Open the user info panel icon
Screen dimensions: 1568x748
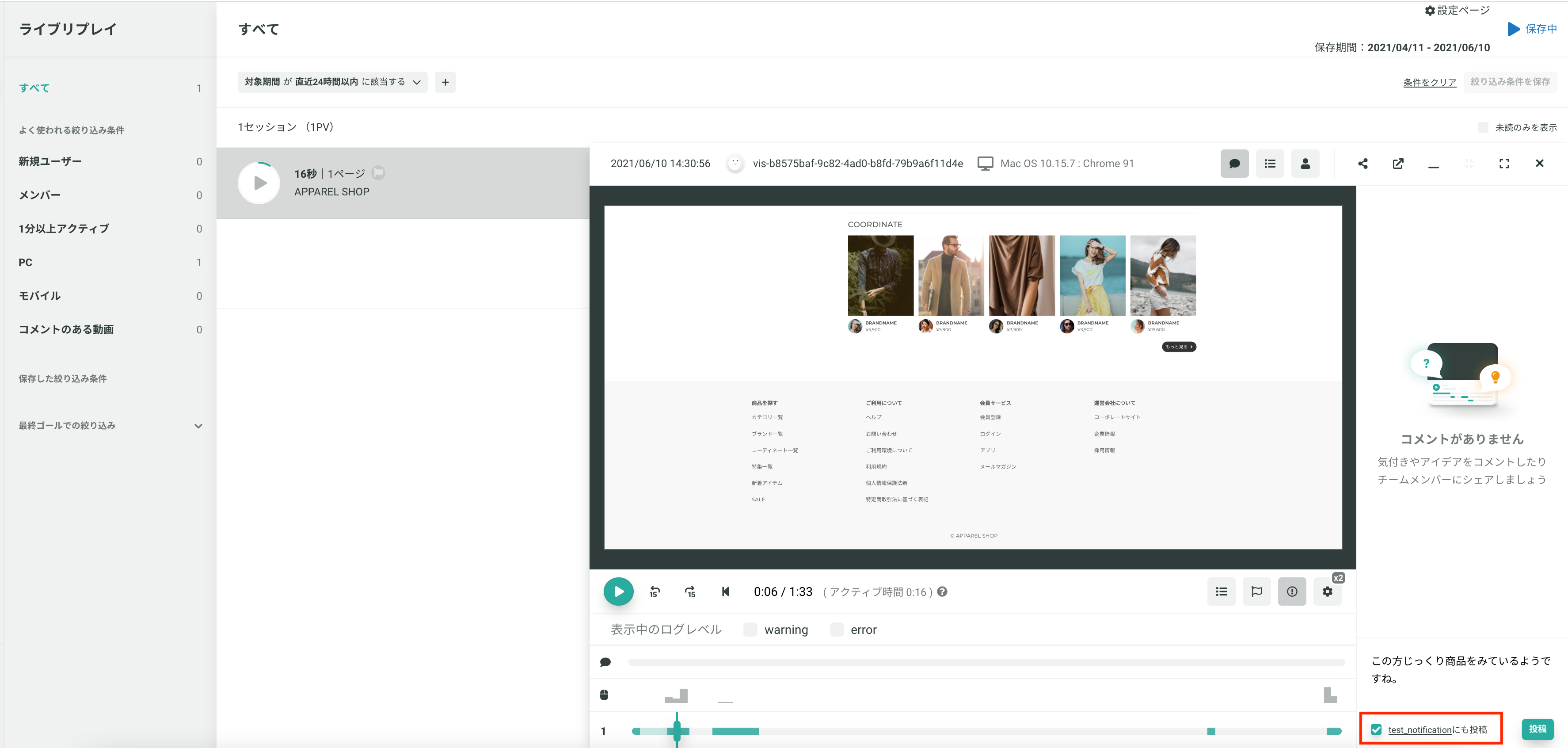1305,163
